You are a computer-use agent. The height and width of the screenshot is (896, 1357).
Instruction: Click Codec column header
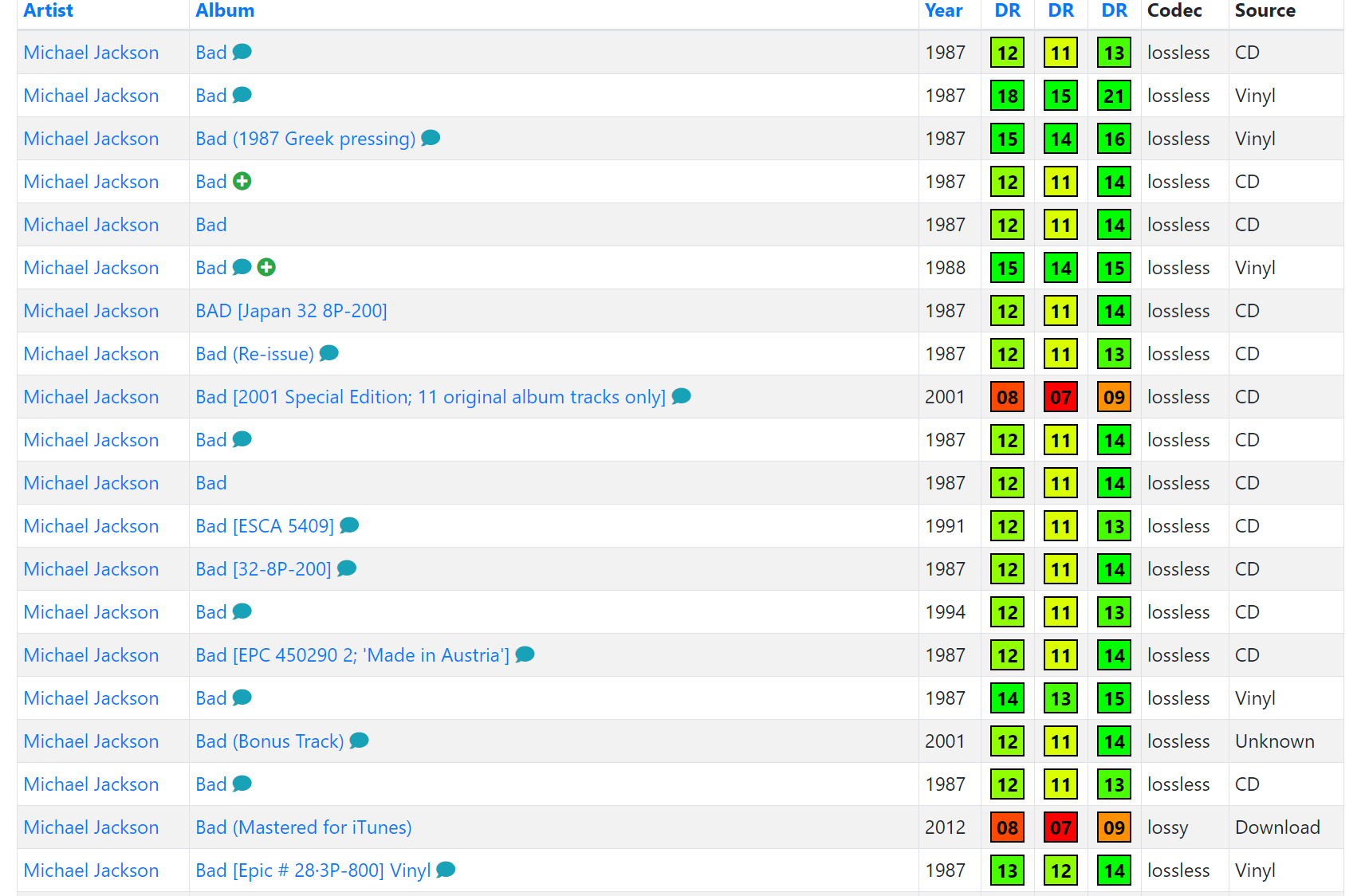coord(1175,10)
